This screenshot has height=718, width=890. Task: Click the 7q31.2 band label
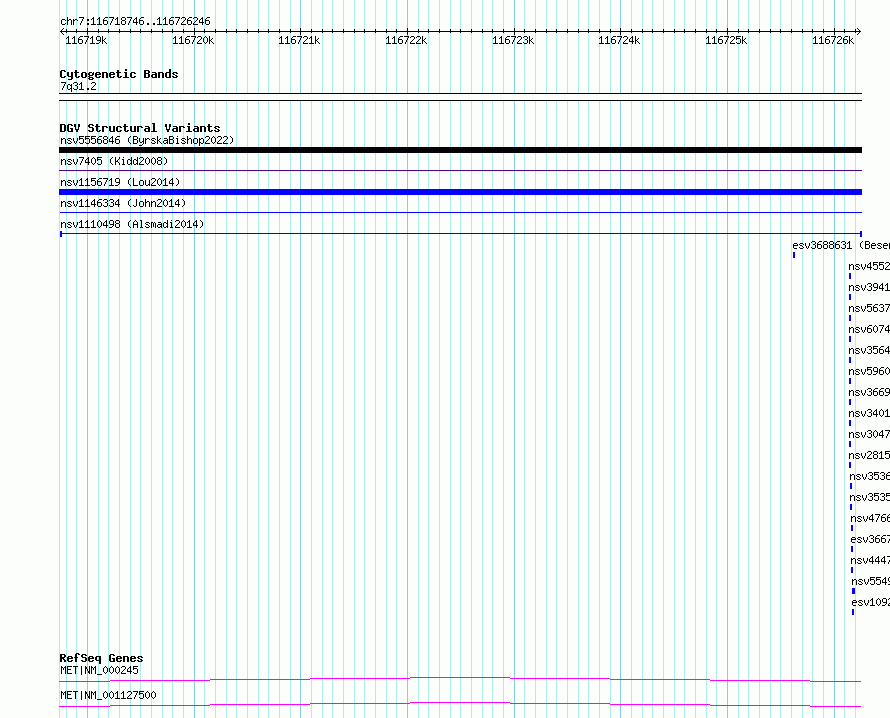pos(78,86)
